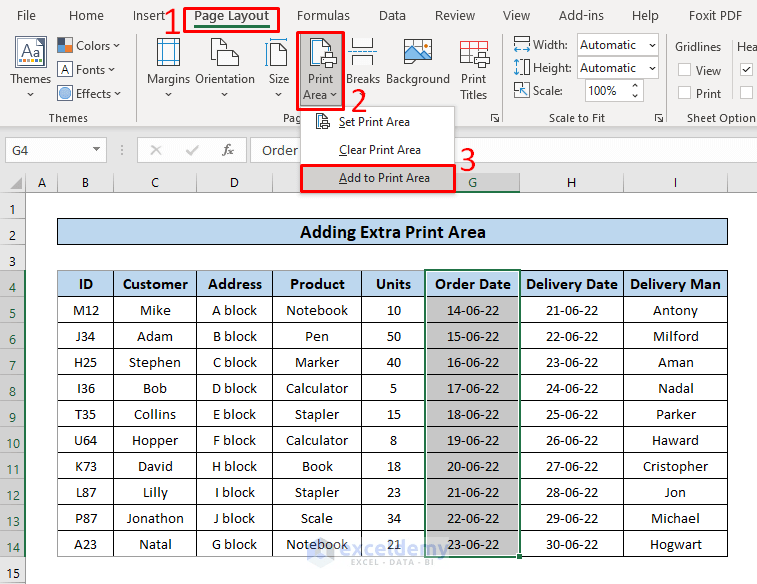Image resolution: width=757 pixels, height=584 pixels.
Task: Click formula bar Cancel X icon
Action: pyautogui.click(x=155, y=151)
